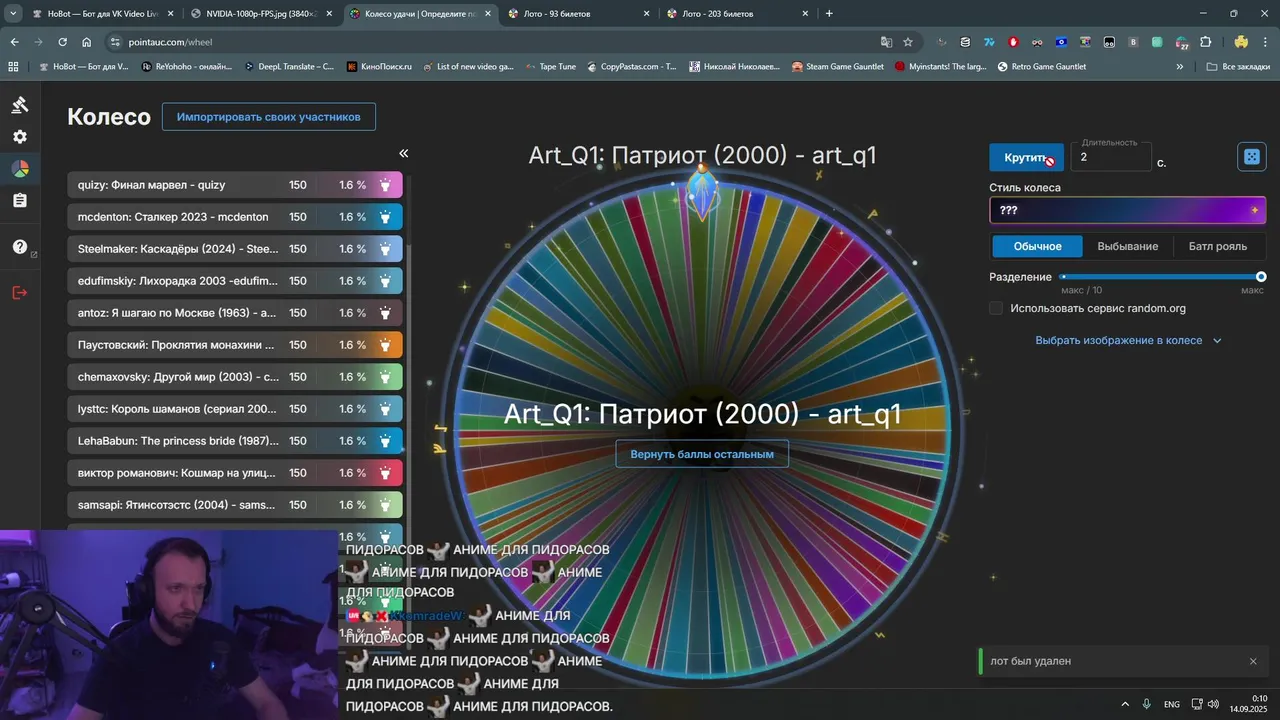Open settings gear in left sidebar
The width and height of the screenshot is (1280, 720).
pyautogui.click(x=20, y=137)
